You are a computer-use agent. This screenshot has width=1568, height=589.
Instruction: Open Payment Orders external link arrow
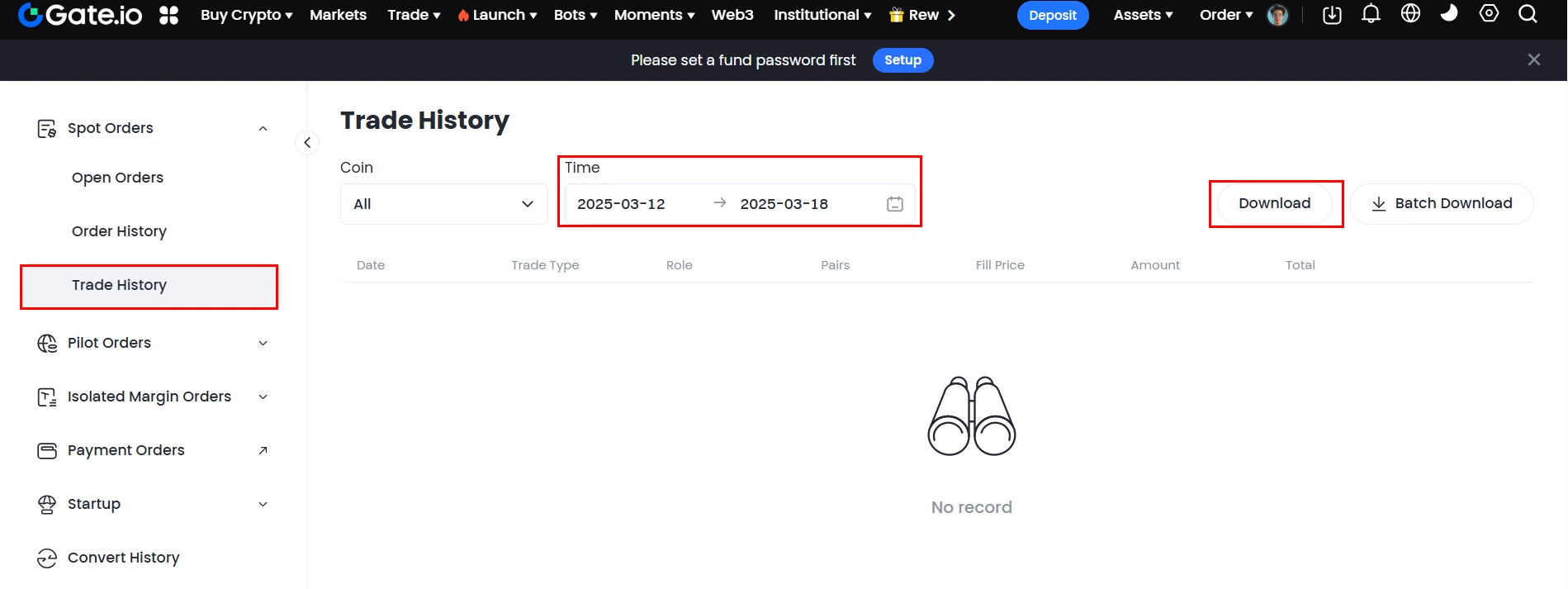(263, 450)
